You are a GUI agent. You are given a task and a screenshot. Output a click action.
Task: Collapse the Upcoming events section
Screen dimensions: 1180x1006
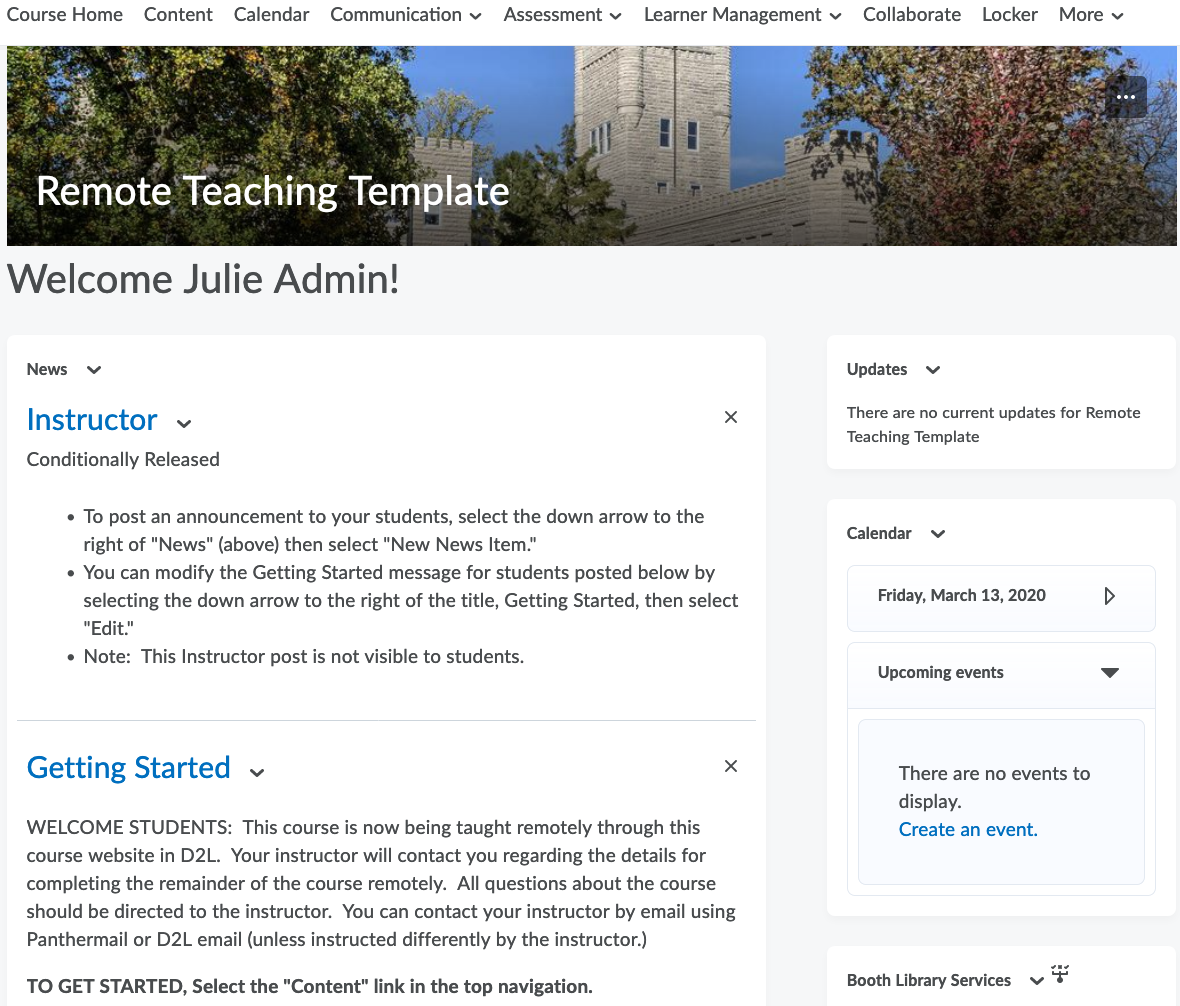(x=1109, y=673)
